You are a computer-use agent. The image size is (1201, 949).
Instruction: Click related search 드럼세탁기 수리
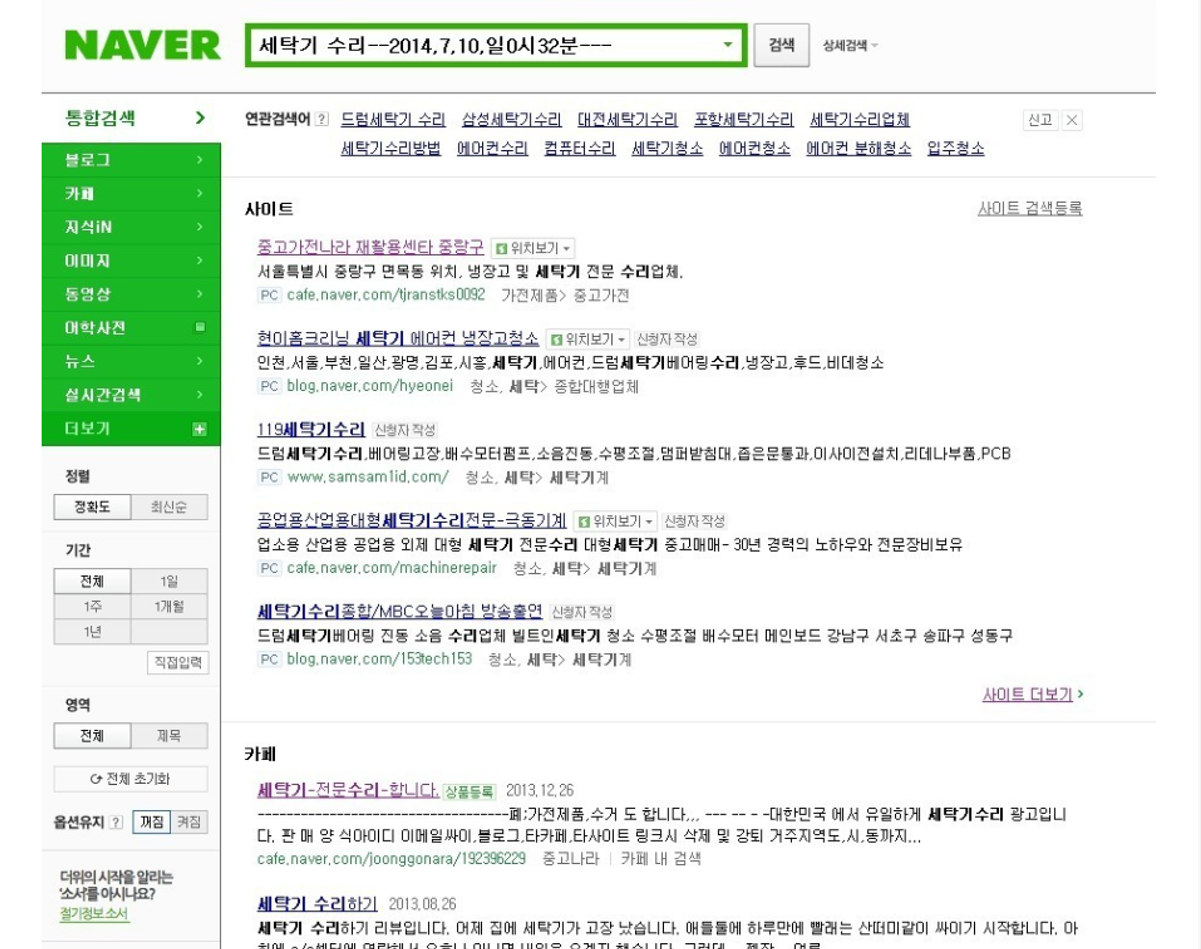(393, 120)
